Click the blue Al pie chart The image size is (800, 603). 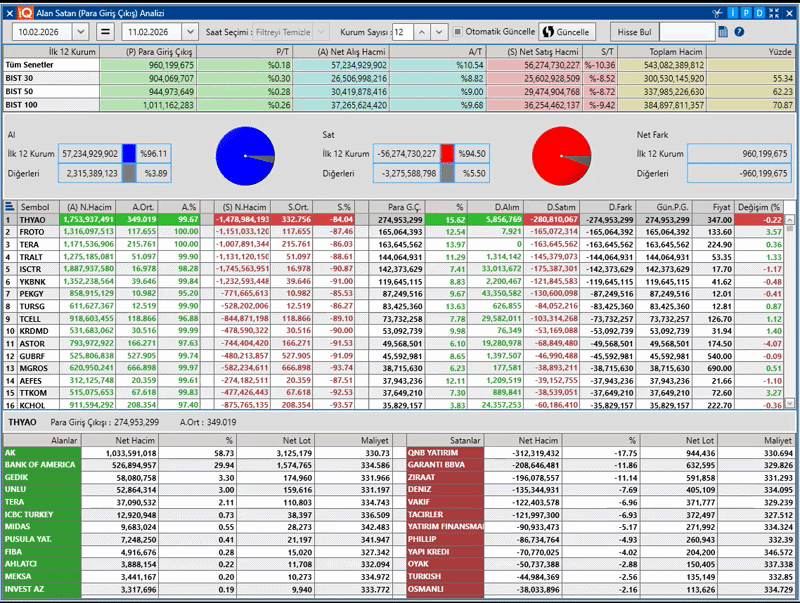click(245, 156)
